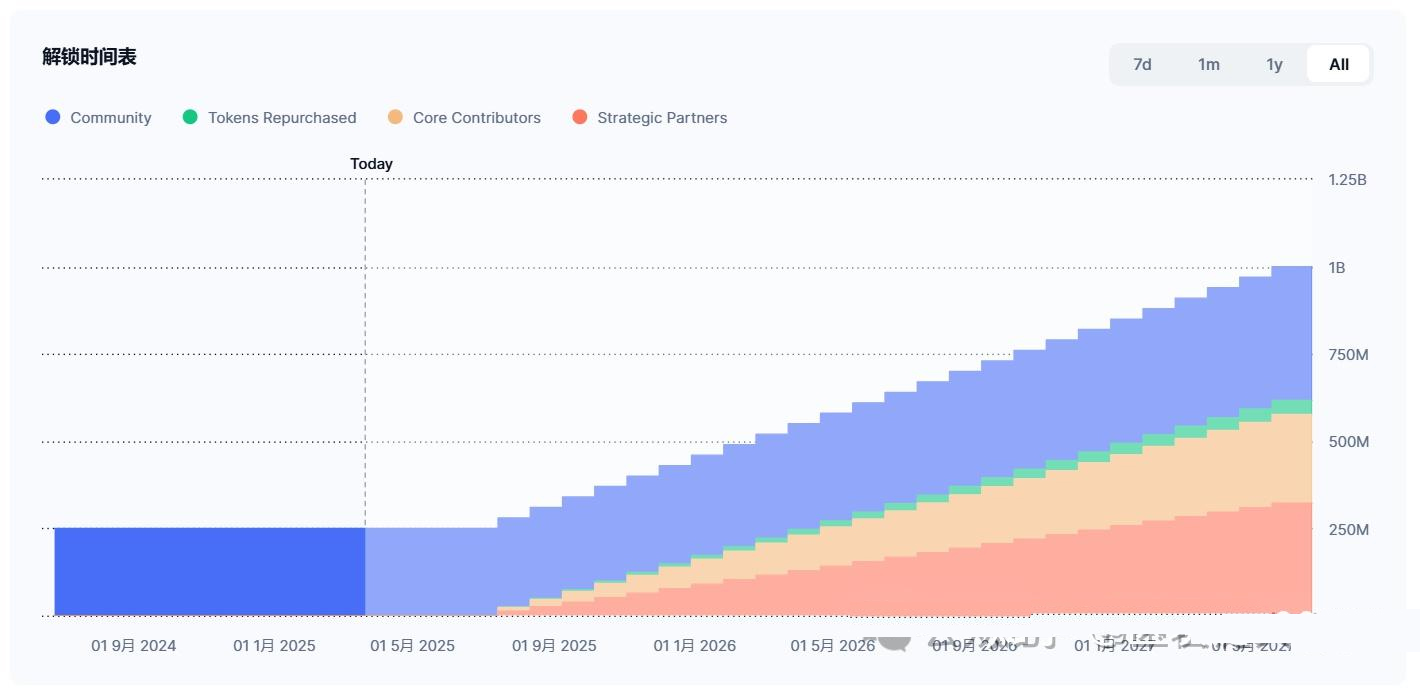Screen dimensions: 1420x688
Task: Click the Today marker label
Action: pos(371,164)
